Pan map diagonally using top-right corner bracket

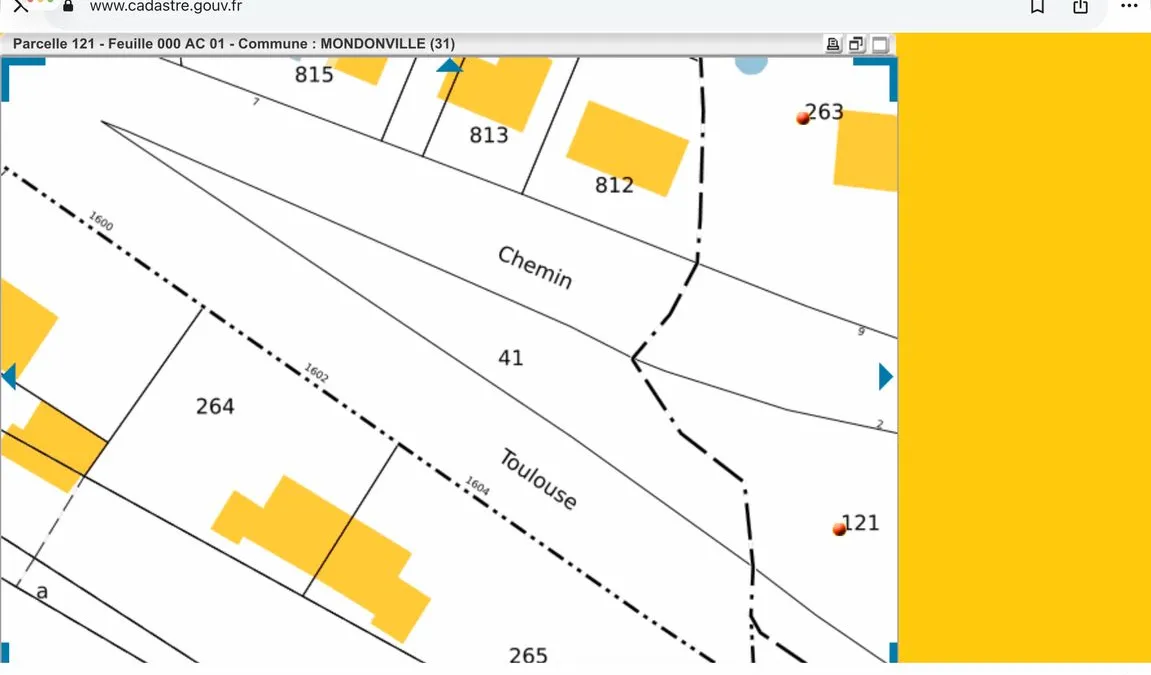(x=876, y=78)
